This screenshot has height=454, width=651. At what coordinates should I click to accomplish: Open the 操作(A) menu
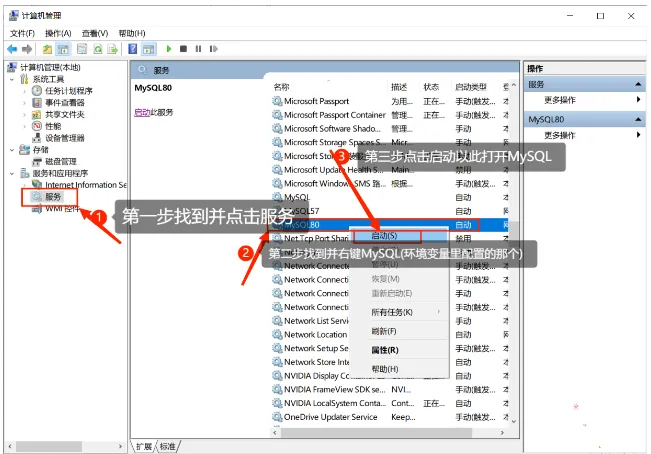click(58, 33)
